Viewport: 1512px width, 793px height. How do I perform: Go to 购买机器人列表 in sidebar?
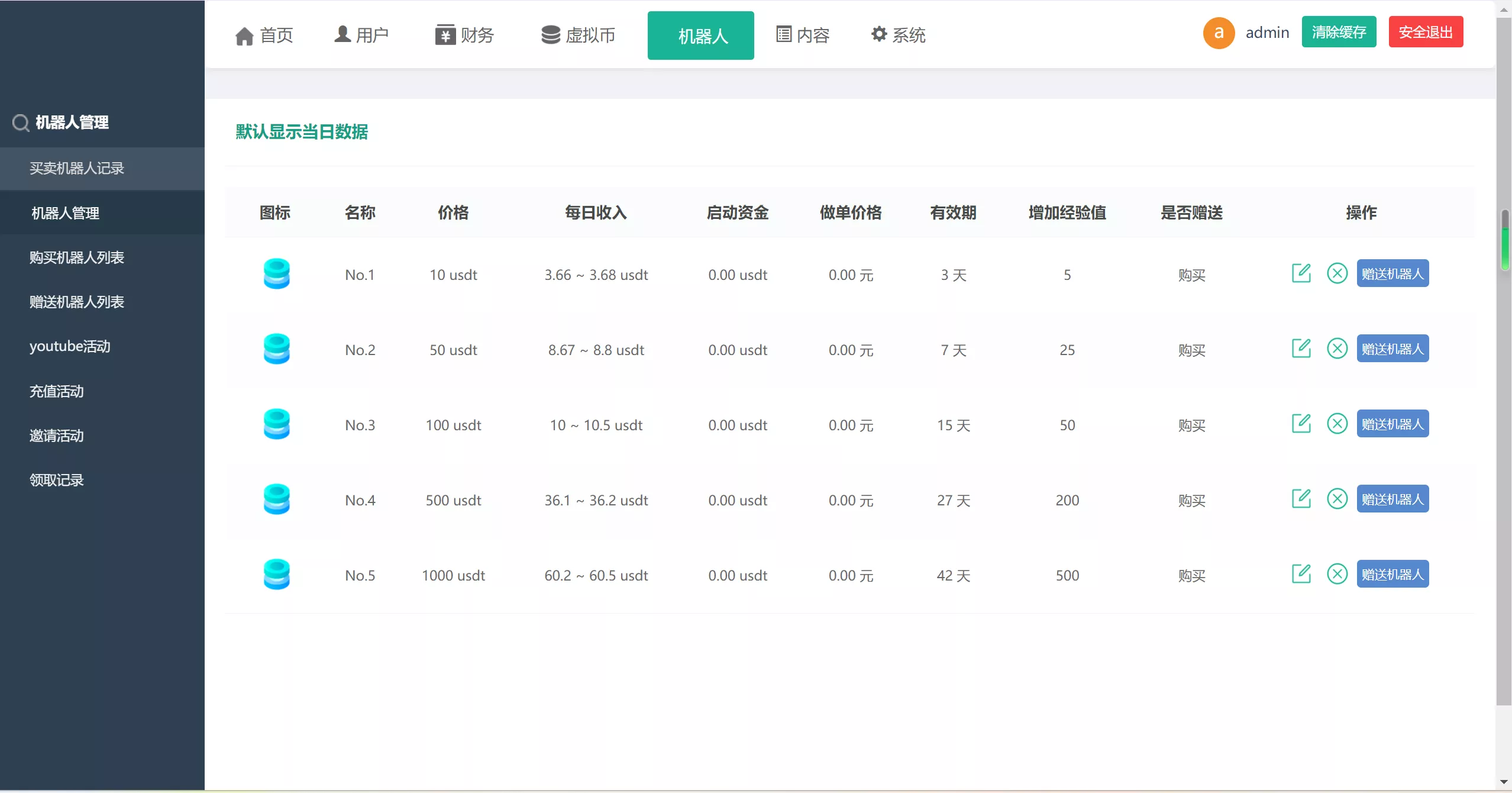click(x=77, y=257)
